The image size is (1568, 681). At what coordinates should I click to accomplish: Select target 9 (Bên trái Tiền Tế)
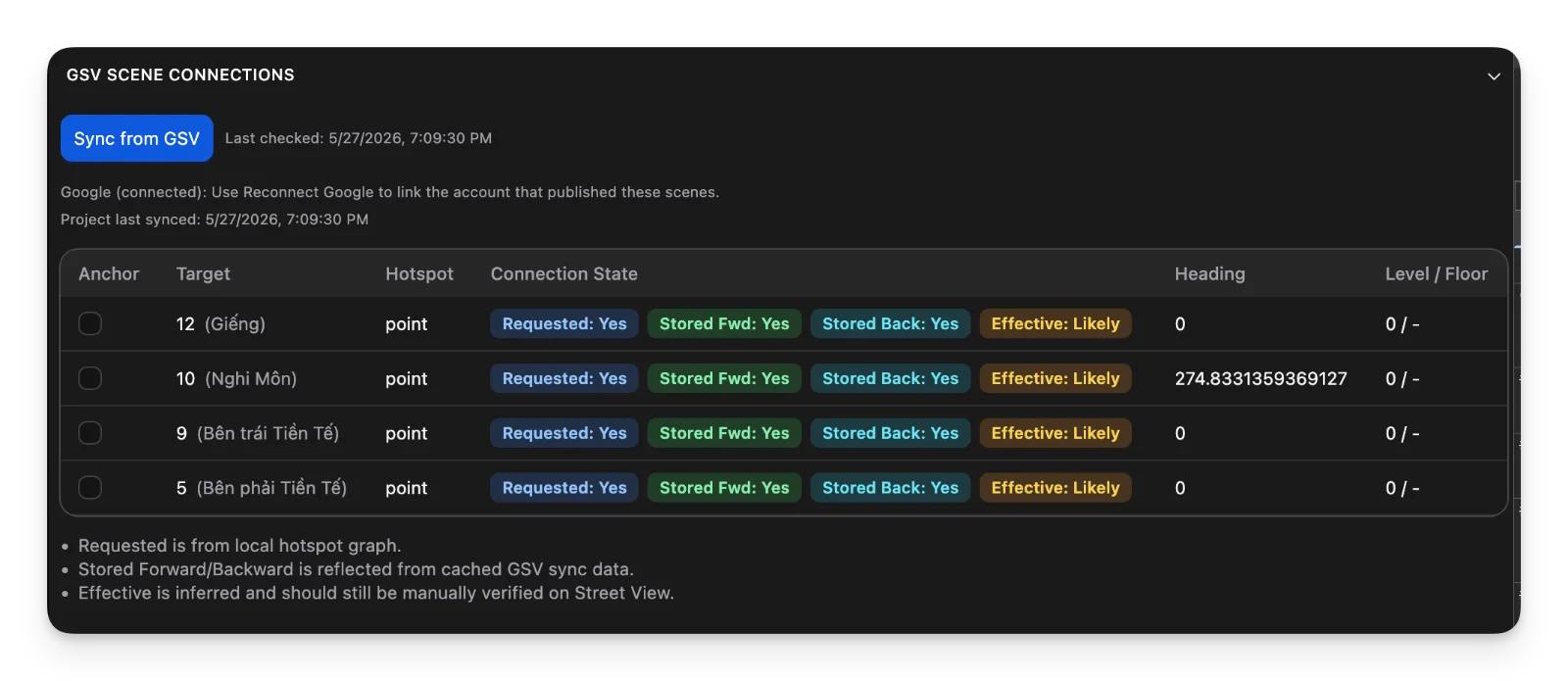(258, 433)
